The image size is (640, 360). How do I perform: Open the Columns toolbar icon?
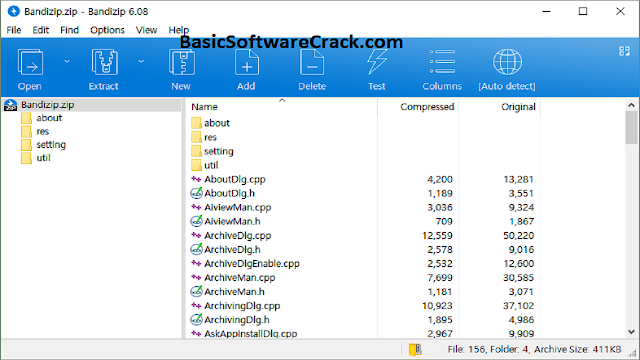pyautogui.click(x=442, y=62)
